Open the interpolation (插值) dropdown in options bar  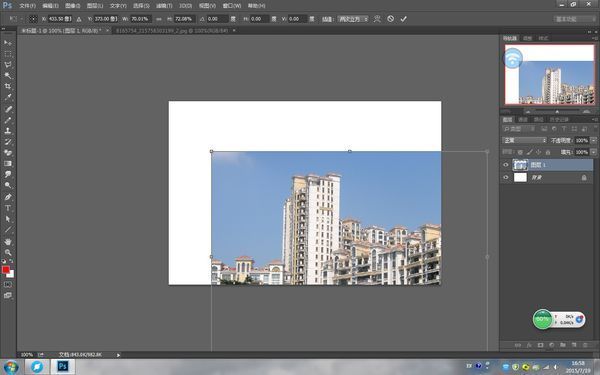coord(353,19)
